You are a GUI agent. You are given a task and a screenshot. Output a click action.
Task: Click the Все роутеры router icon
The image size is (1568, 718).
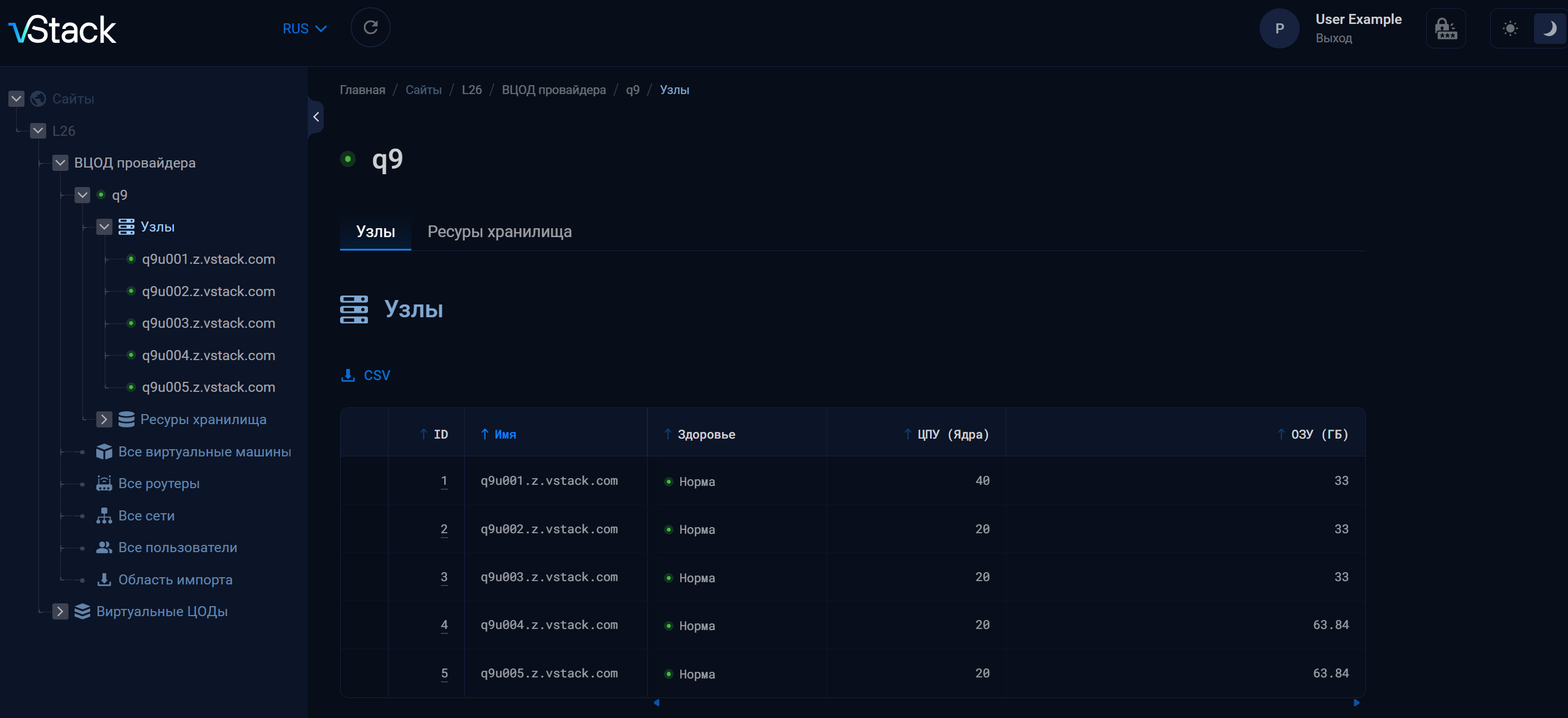coord(104,483)
